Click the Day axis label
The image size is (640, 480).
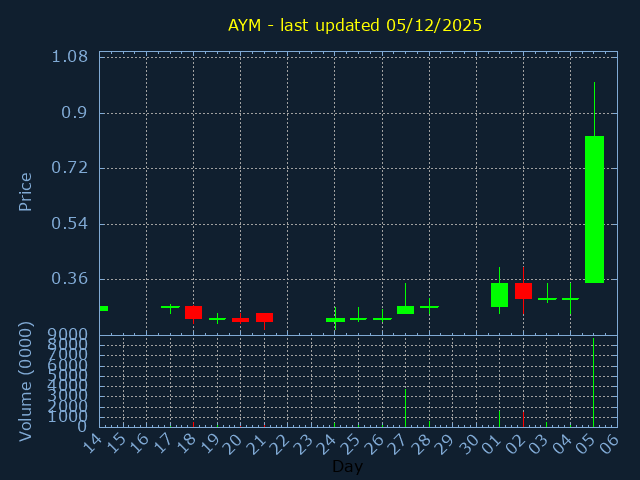point(347,466)
